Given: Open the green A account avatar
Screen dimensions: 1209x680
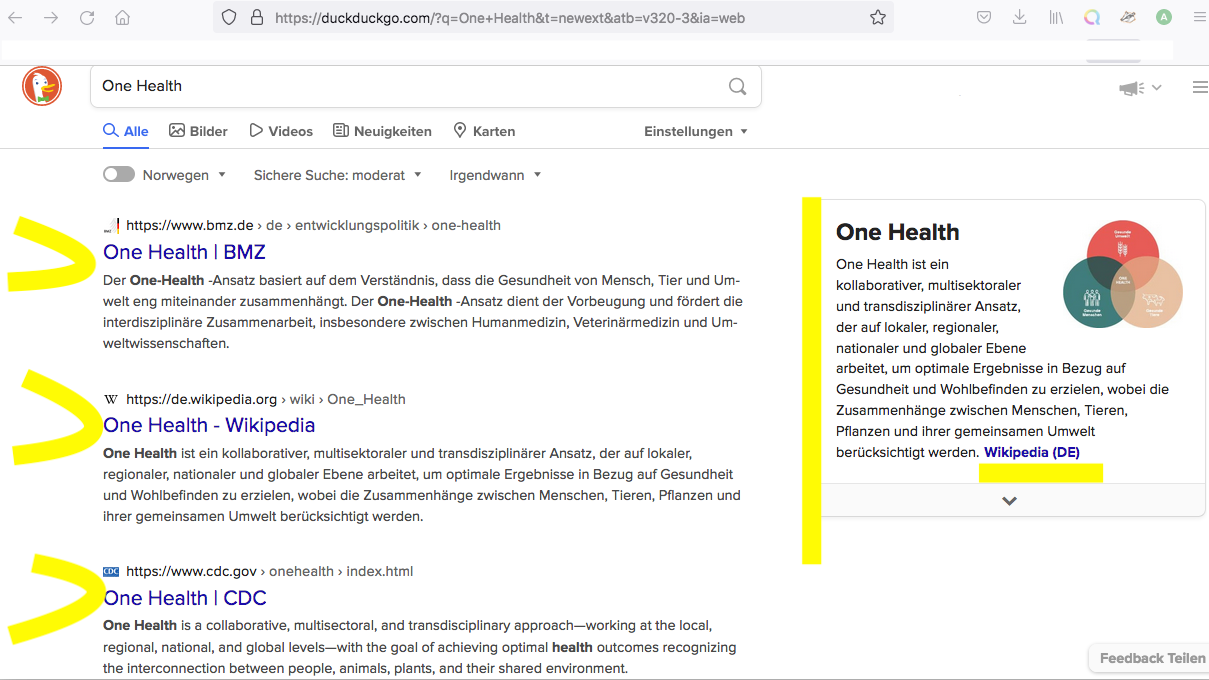Looking at the screenshot, I should 1164,17.
